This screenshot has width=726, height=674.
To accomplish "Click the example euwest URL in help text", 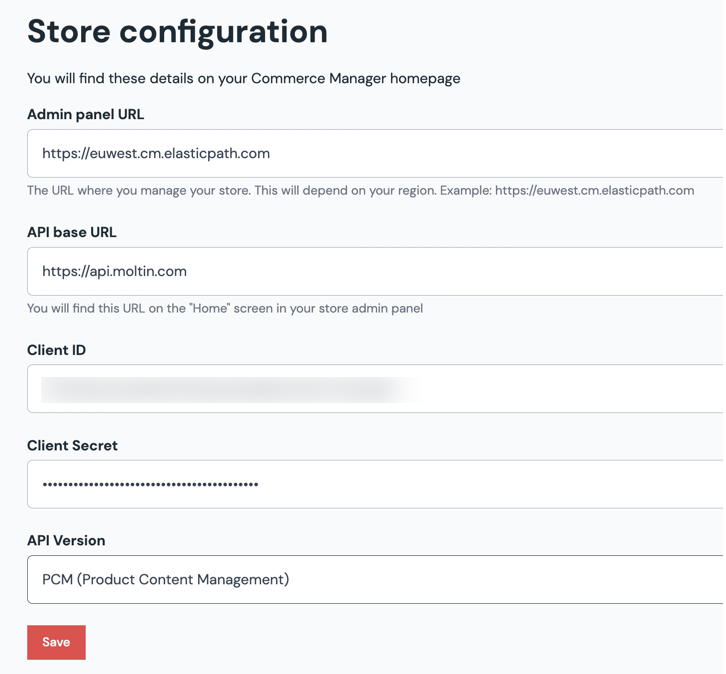I will (x=594, y=190).
